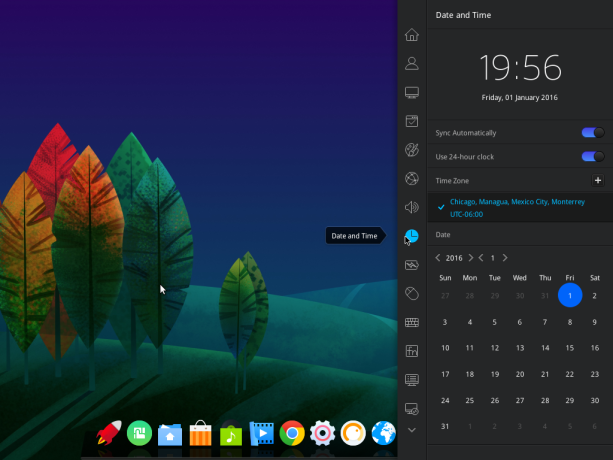Toggle the Sync Automatically switch
The width and height of the screenshot is (613, 460).
[x=593, y=132]
